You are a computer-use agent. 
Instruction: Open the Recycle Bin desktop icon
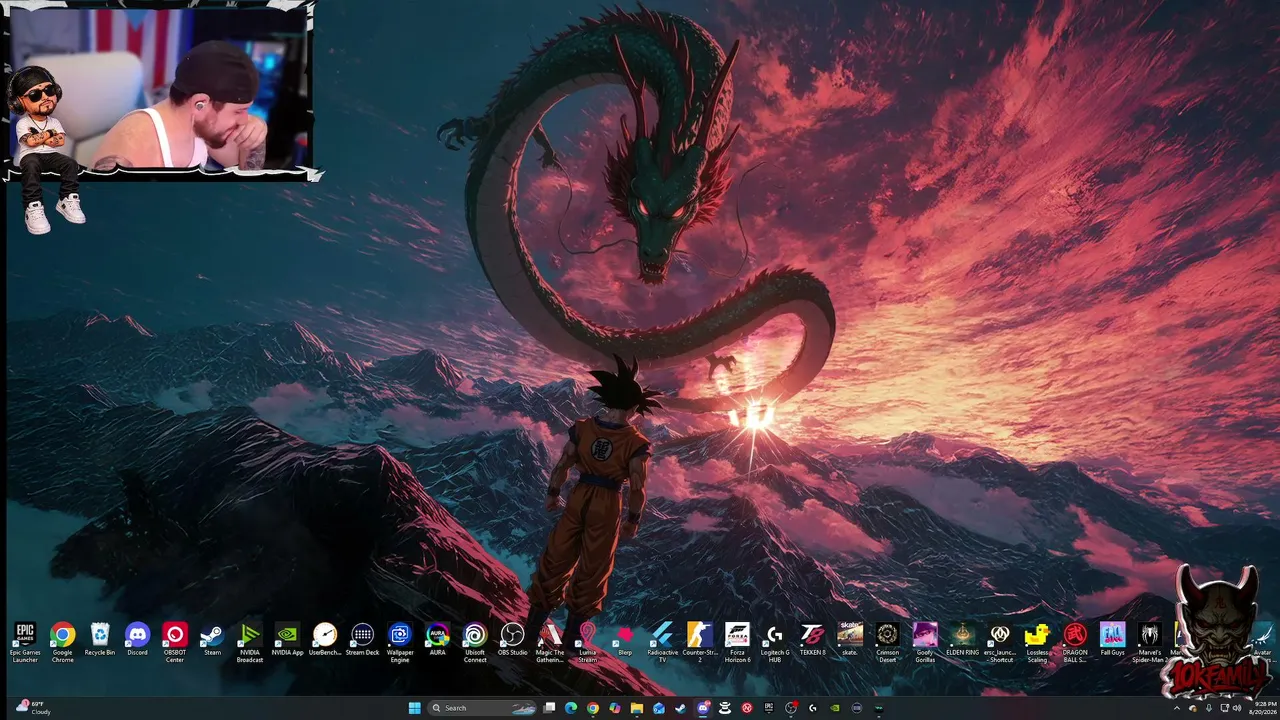[x=100, y=639]
